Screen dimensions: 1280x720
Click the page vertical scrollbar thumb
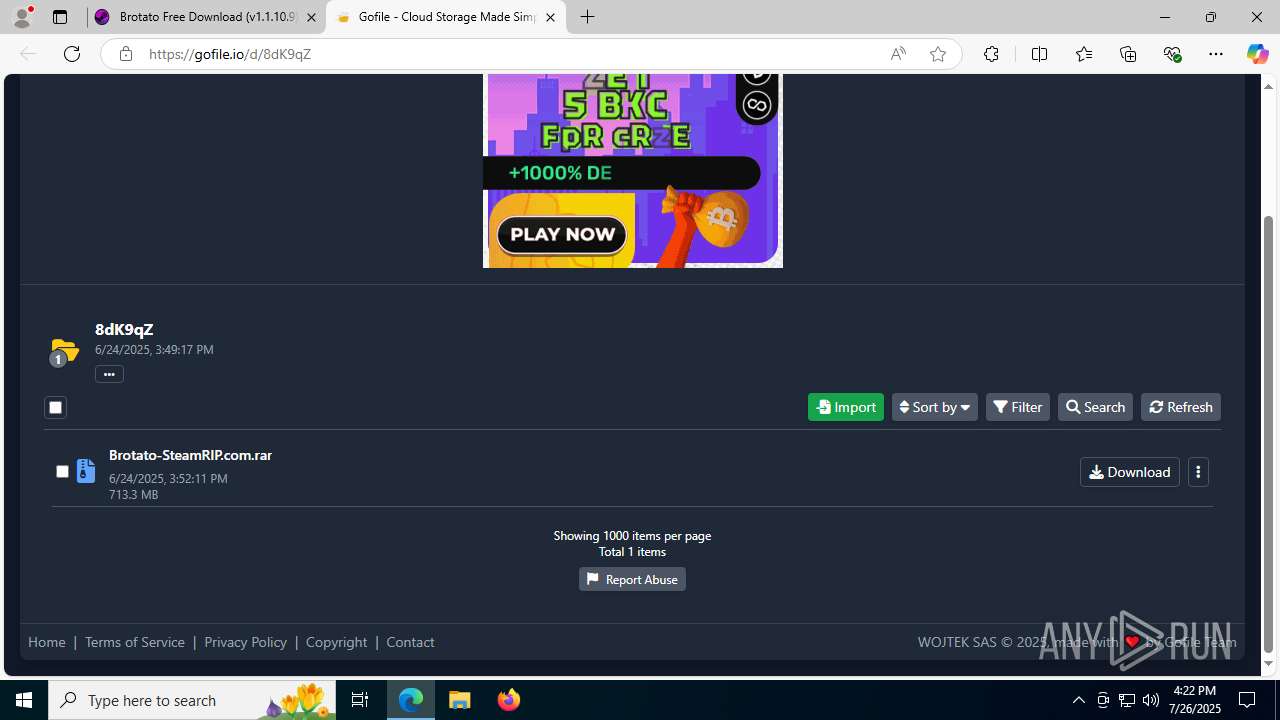click(x=1269, y=435)
